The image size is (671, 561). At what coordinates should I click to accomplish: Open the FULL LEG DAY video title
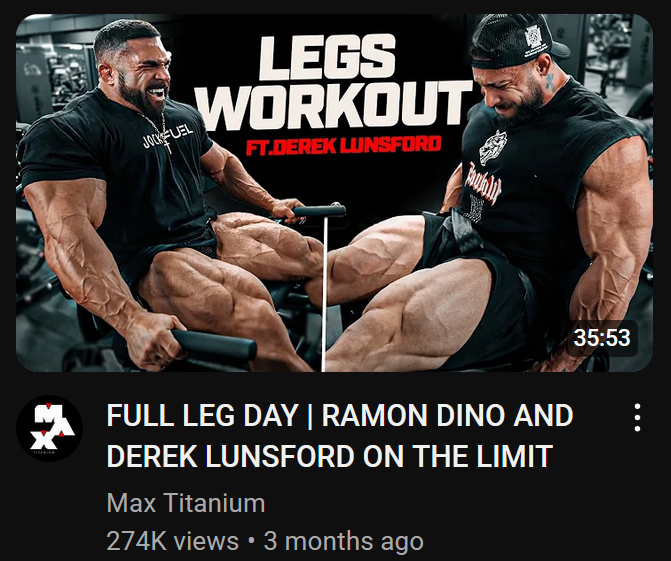tap(339, 435)
